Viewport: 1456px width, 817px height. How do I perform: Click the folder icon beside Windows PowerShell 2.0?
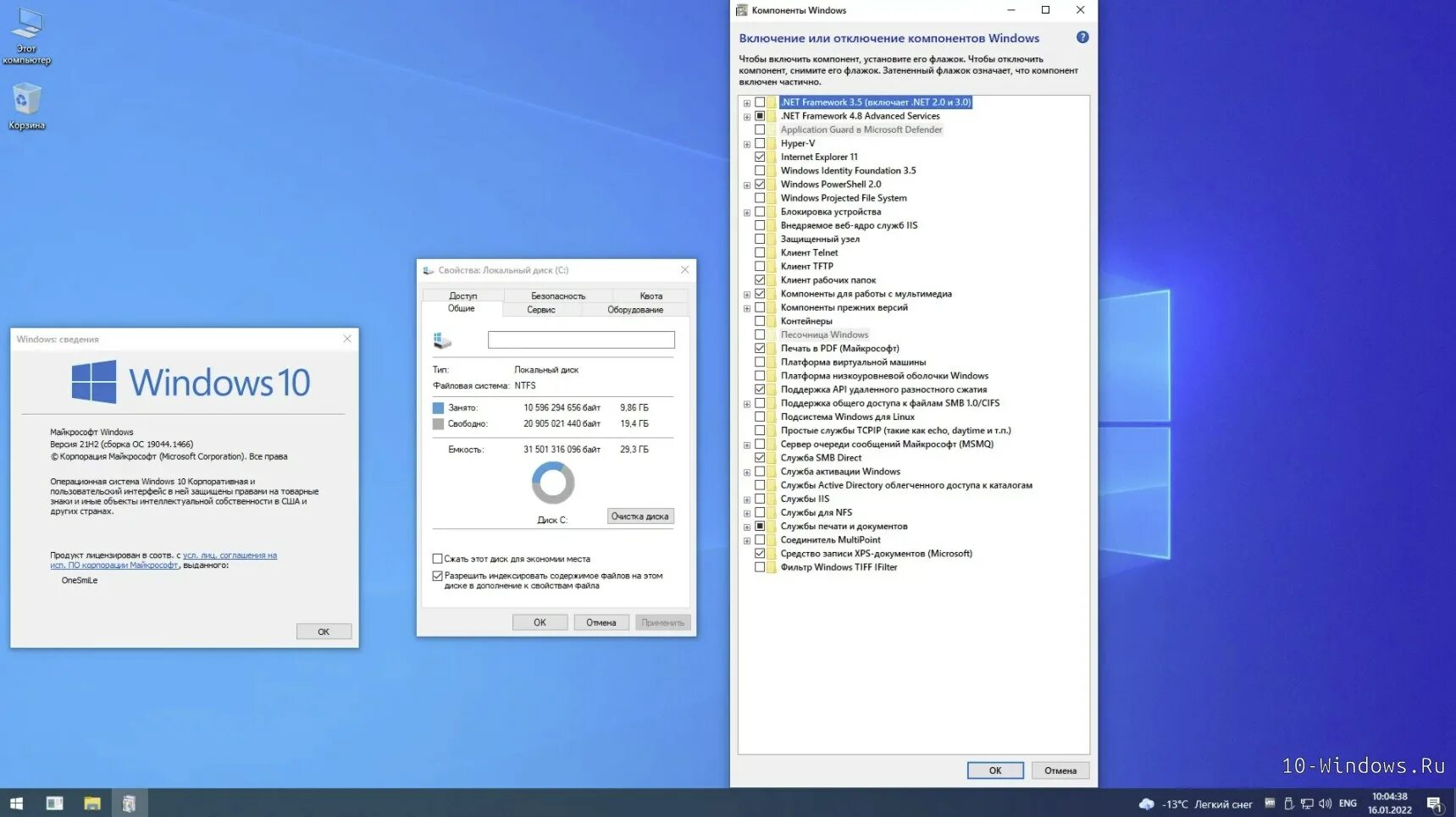(x=772, y=185)
